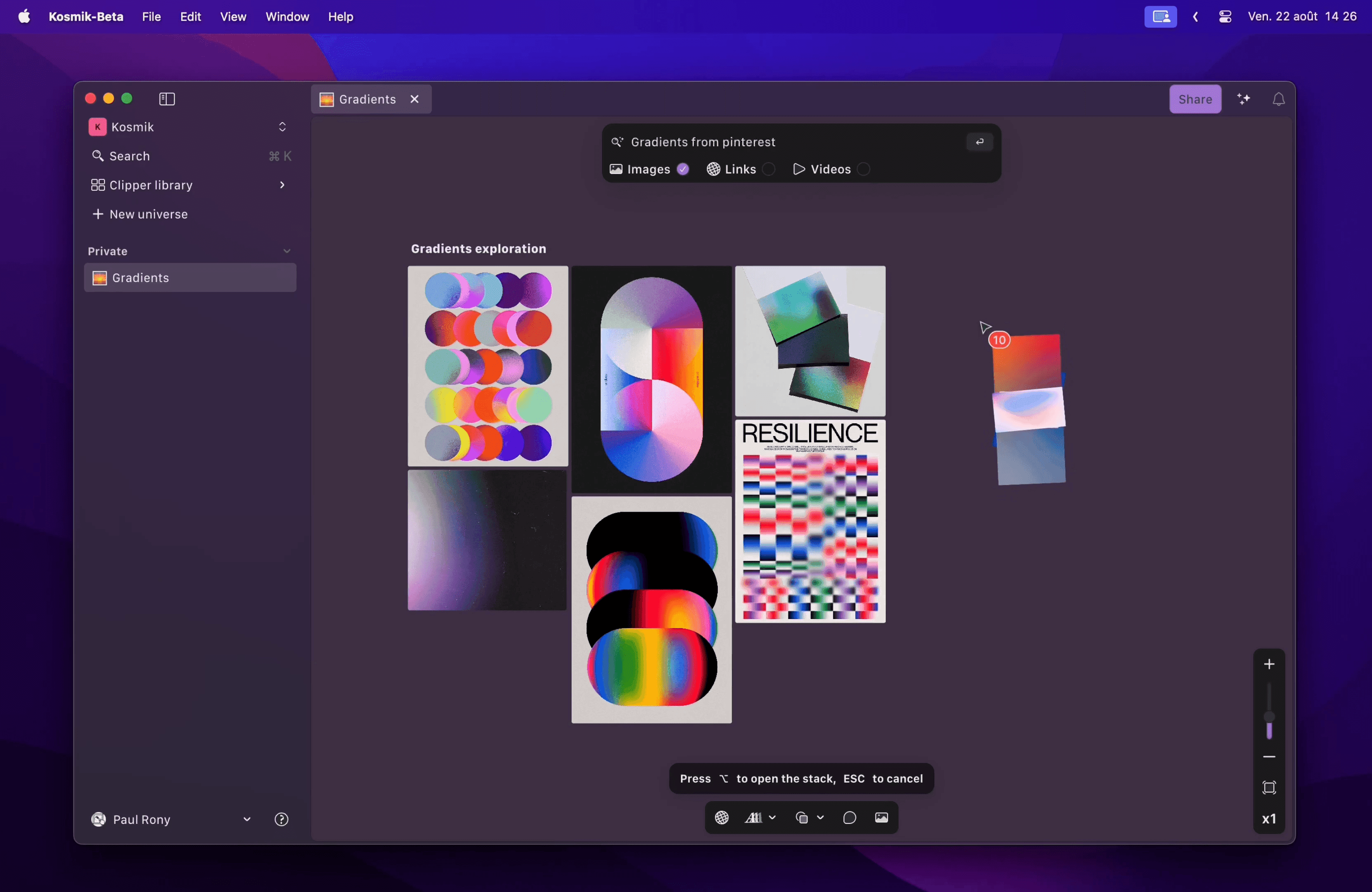Select the pill-shaped gradient on black image
Viewport: 1372px width, 892px height.
[651, 380]
